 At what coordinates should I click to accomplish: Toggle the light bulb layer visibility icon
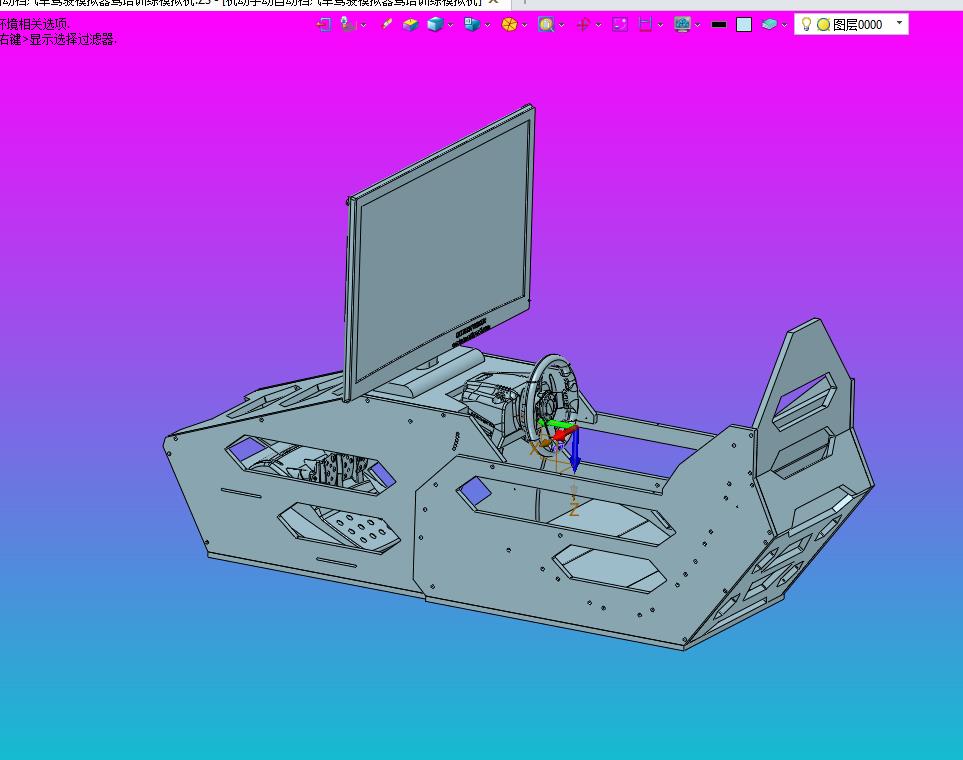coord(806,25)
